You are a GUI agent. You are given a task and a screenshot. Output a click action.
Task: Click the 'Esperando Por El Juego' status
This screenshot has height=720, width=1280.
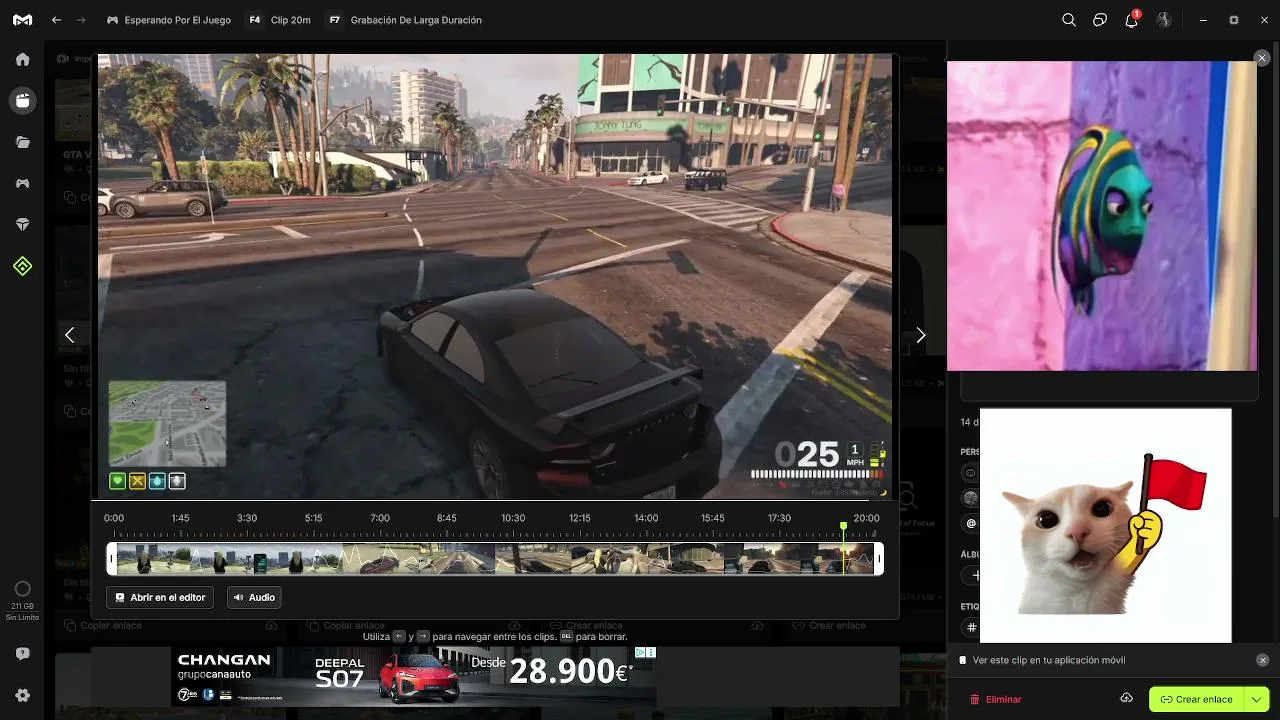[168, 20]
